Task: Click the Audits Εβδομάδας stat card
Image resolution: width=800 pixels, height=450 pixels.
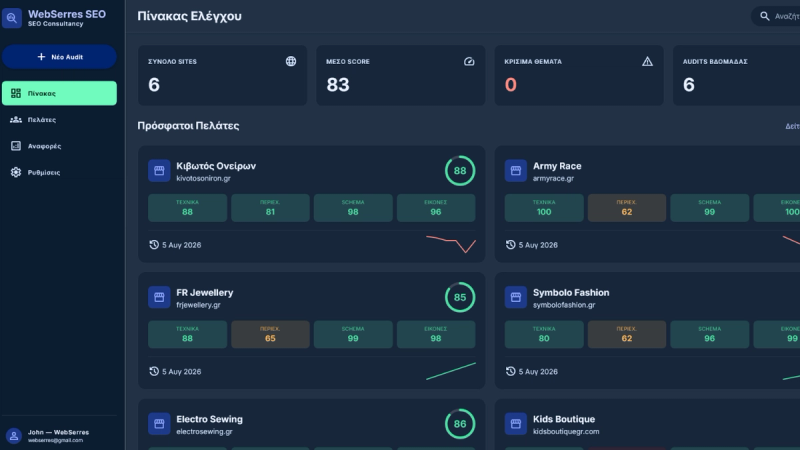Action: [736, 76]
